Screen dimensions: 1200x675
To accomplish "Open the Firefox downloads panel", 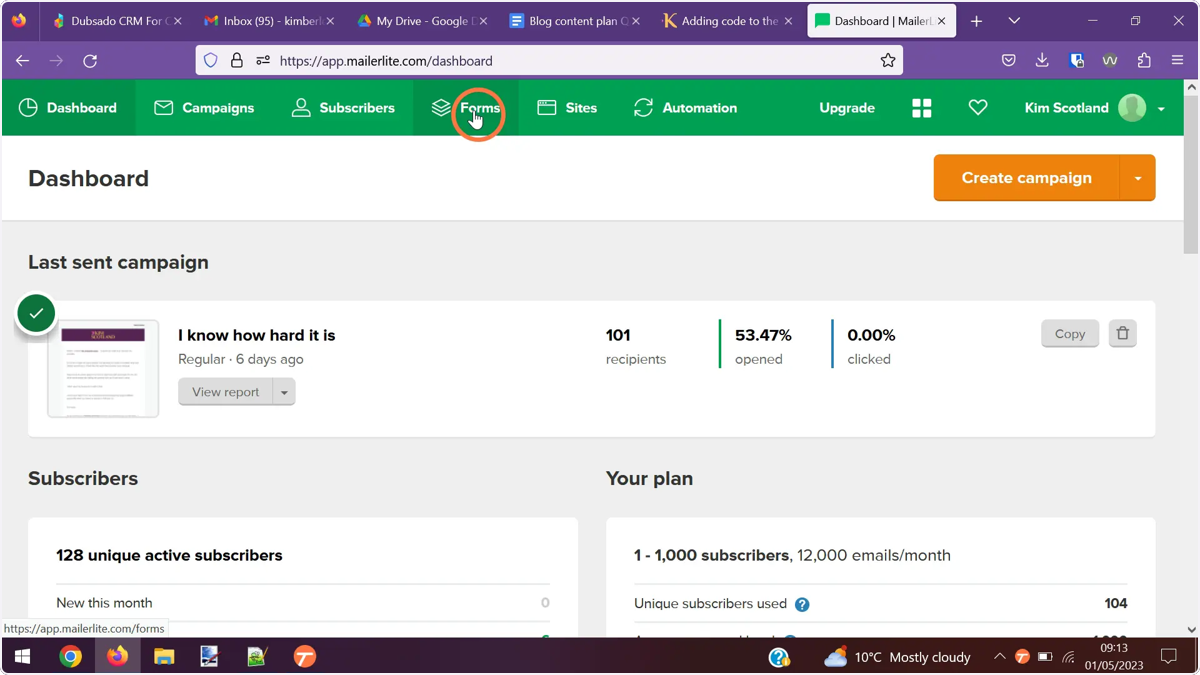I will pyautogui.click(x=1042, y=61).
